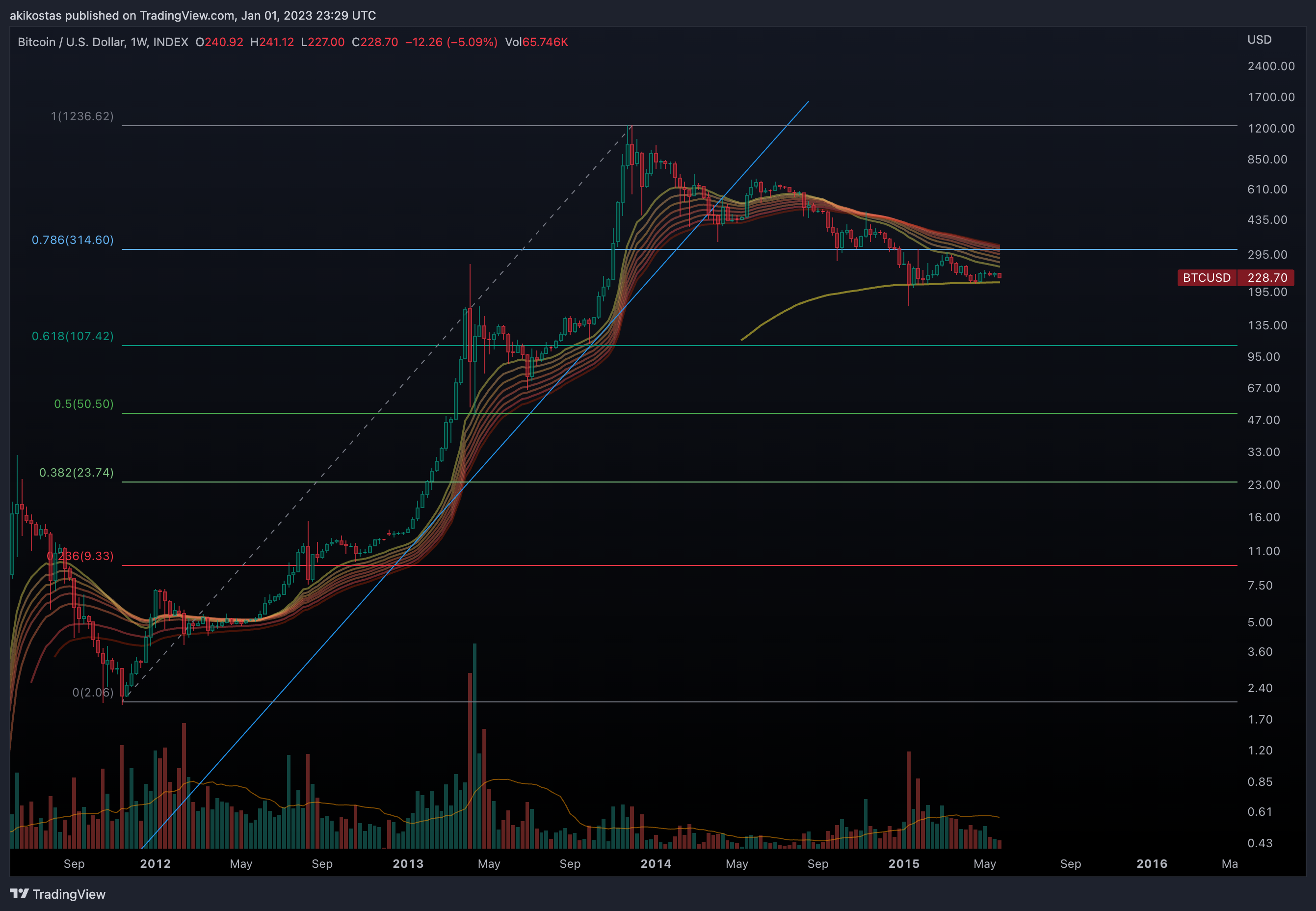Viewport: 1316px width, 911px height.
Task: Click the open value O240.92
Action: click(219, 42)
